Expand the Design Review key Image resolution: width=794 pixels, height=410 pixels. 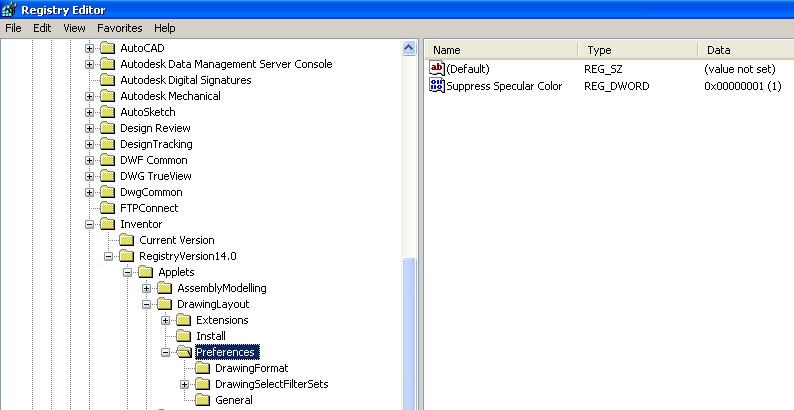(x=90, y=129)
